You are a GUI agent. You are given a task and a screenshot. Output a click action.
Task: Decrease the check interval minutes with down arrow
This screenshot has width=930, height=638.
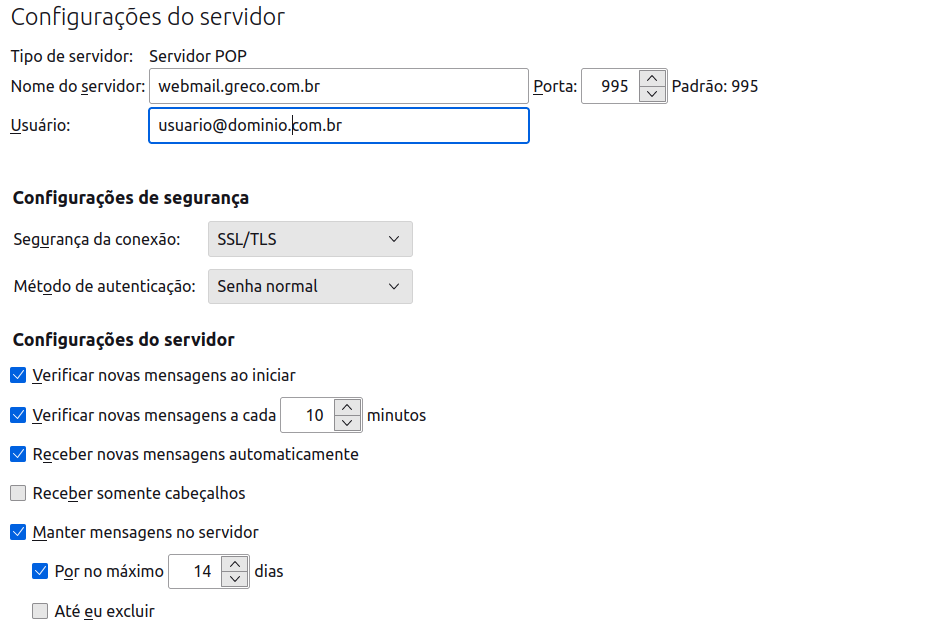tap(347, 423)
